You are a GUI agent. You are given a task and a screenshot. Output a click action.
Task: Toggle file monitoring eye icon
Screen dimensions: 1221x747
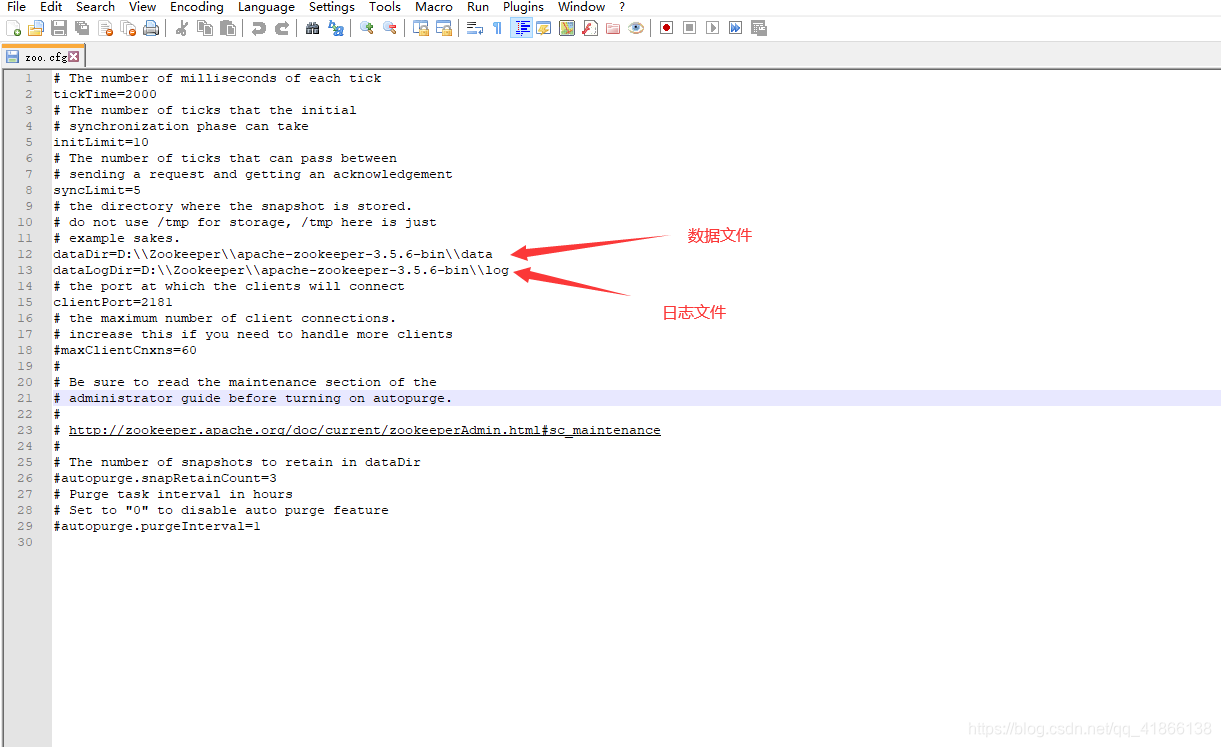pos(636,28)
